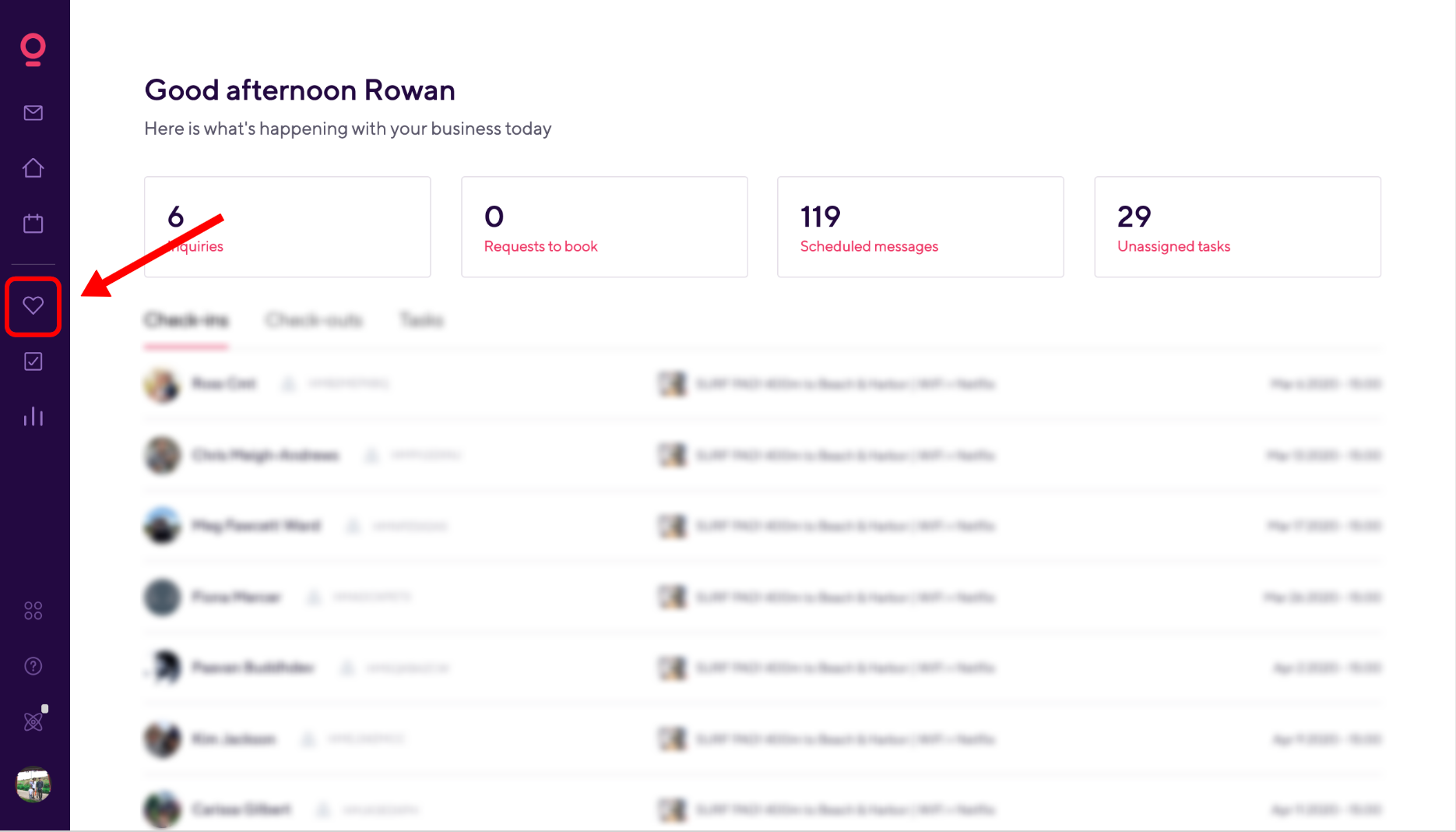Open the Scheduled messages card
This screenshot has height=832, width=1456.
[x=920, y=227]
